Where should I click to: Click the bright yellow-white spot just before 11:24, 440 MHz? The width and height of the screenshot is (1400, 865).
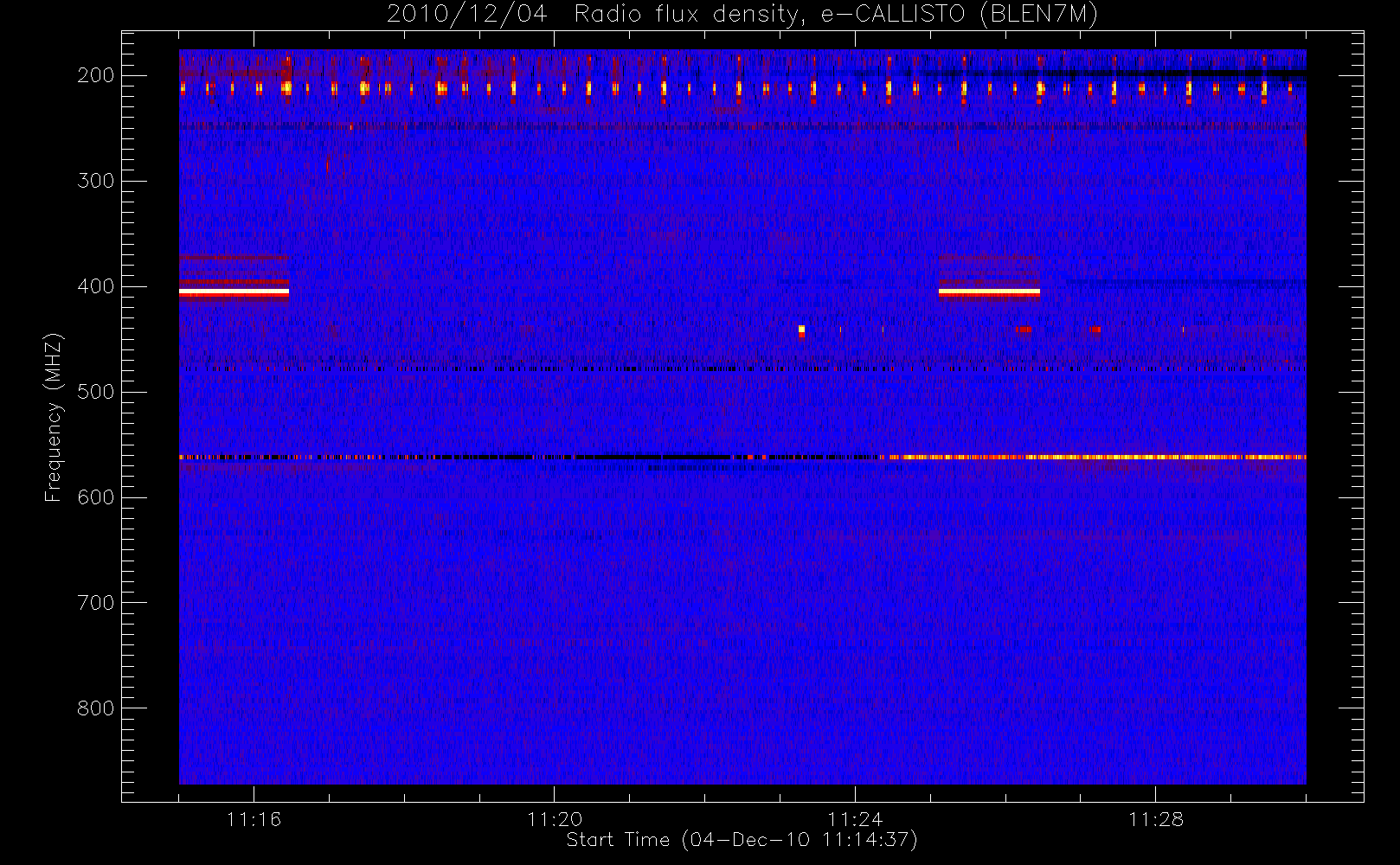click(x=801, y=330)
